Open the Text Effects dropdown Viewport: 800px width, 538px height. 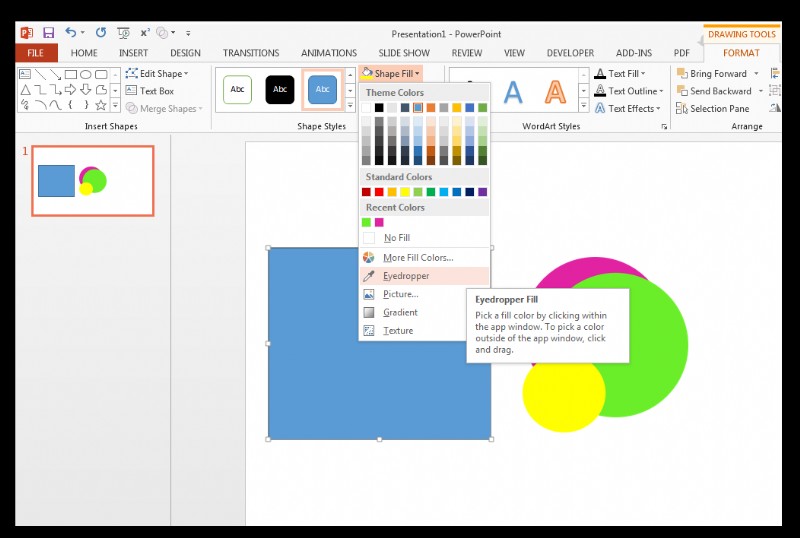628,108
